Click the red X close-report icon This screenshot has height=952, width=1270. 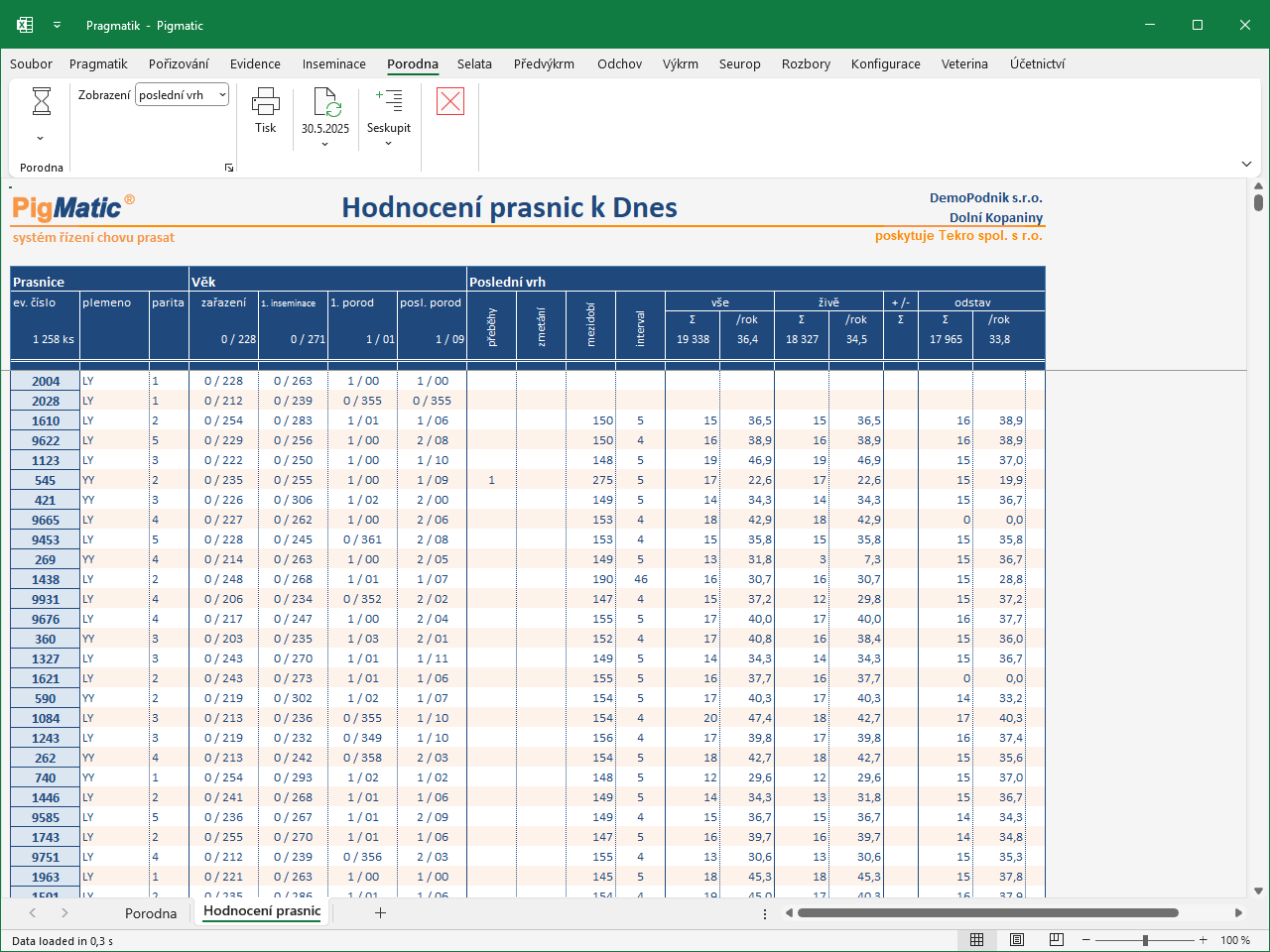pyautogui.click(x=450, y=100)
